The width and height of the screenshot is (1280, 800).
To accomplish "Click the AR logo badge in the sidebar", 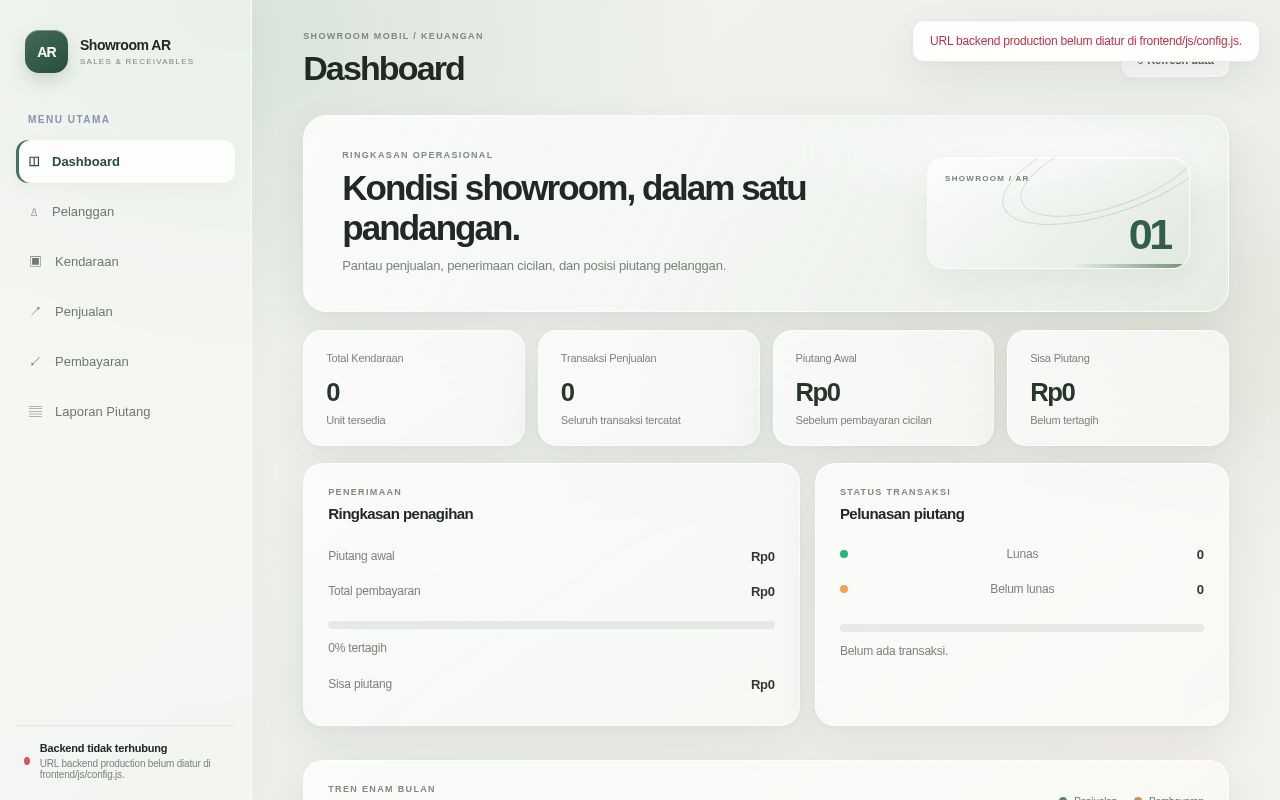I will click(46, 52).
